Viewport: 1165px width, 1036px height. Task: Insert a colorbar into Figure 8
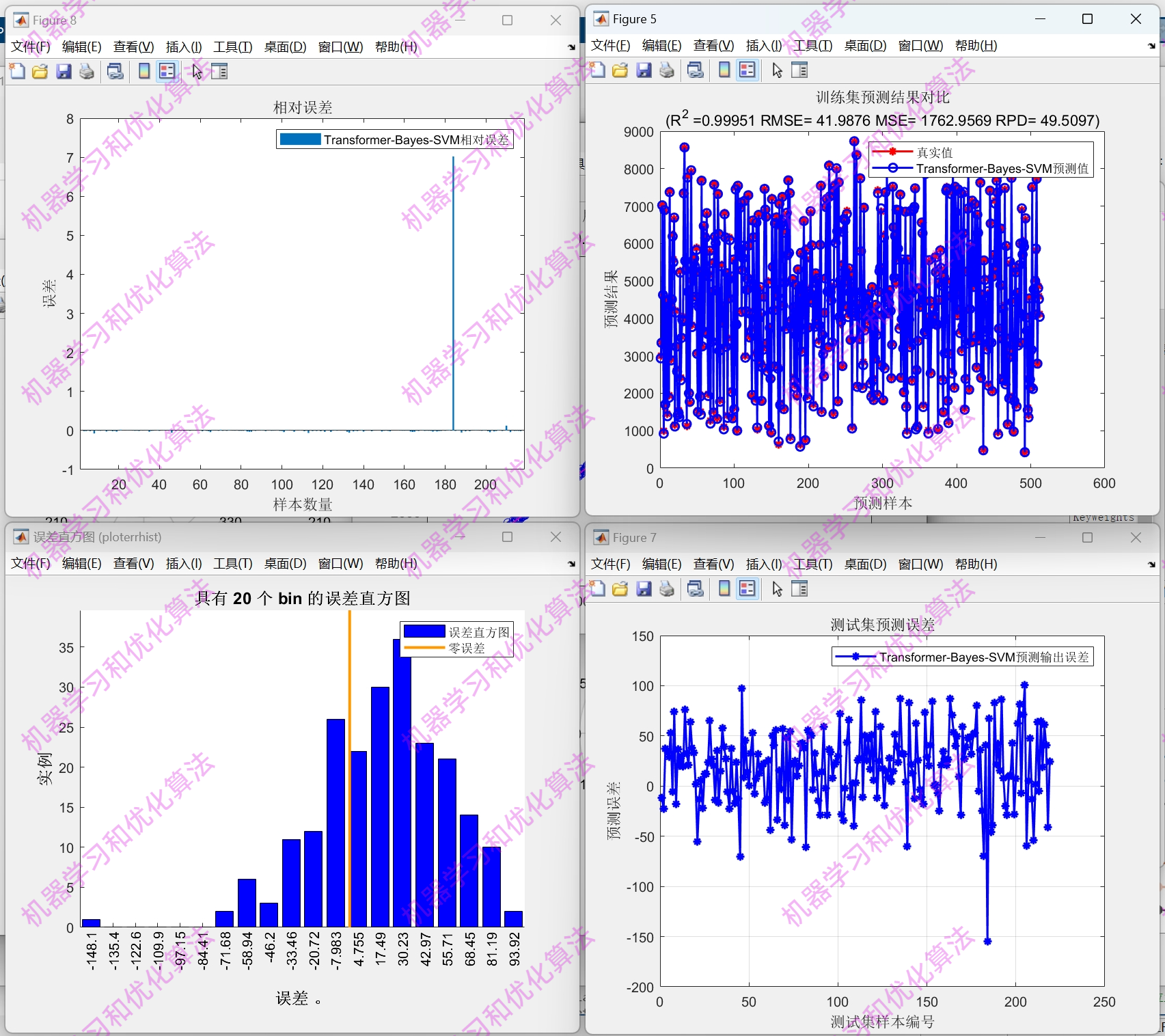[x=143, y=71]
